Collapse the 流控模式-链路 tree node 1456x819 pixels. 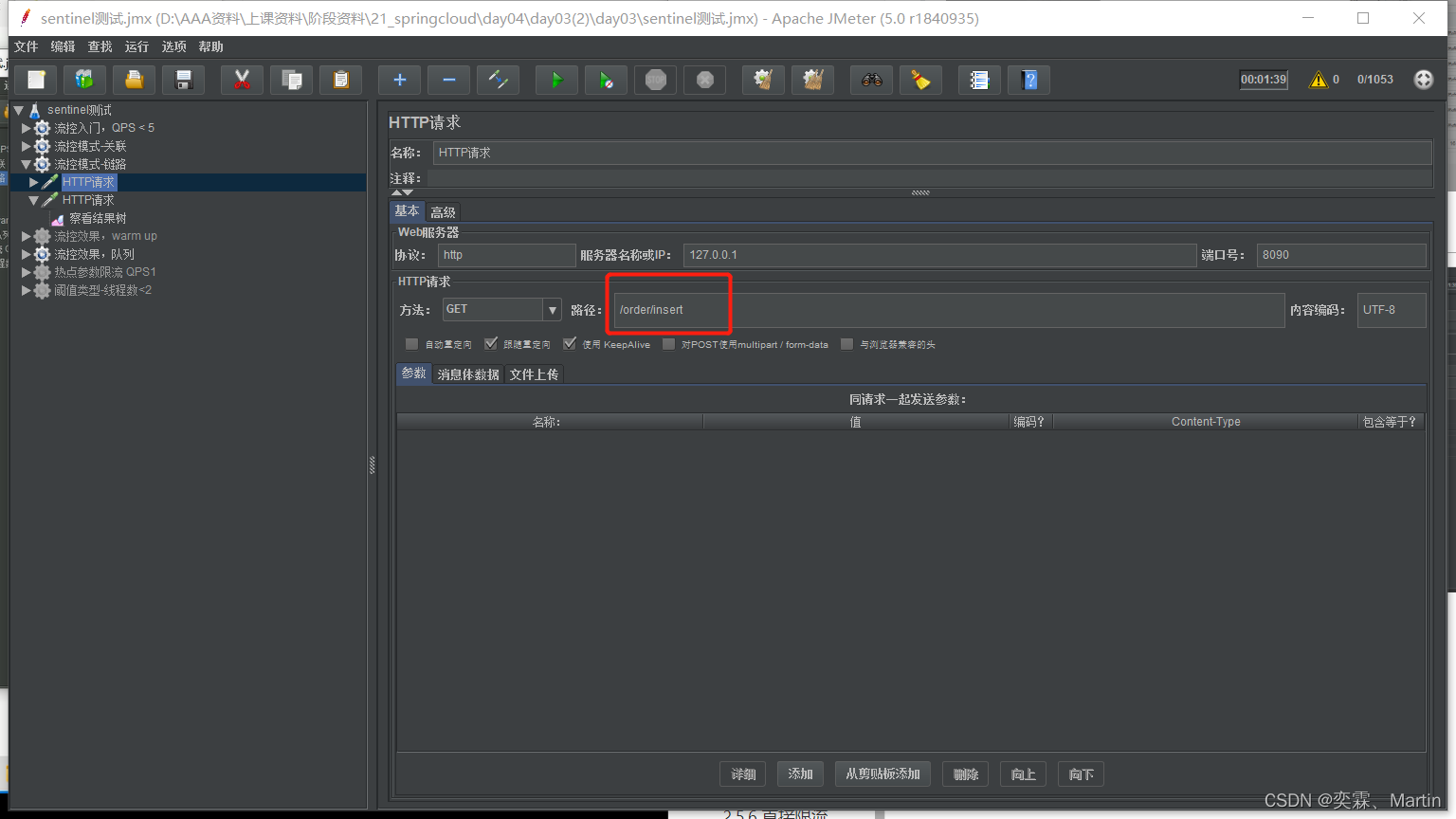click(27, 164)
